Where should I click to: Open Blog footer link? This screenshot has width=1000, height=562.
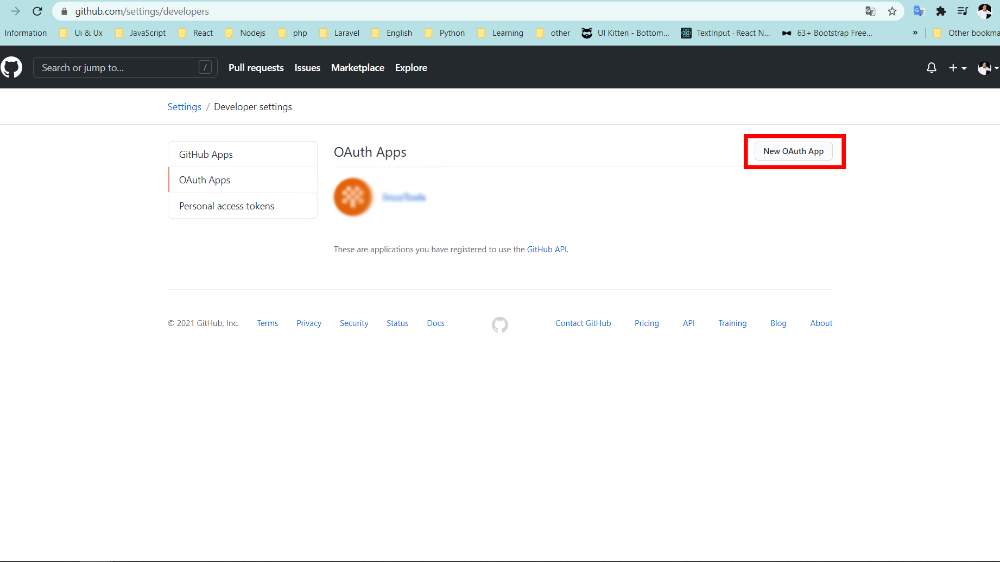click(778, 323)
